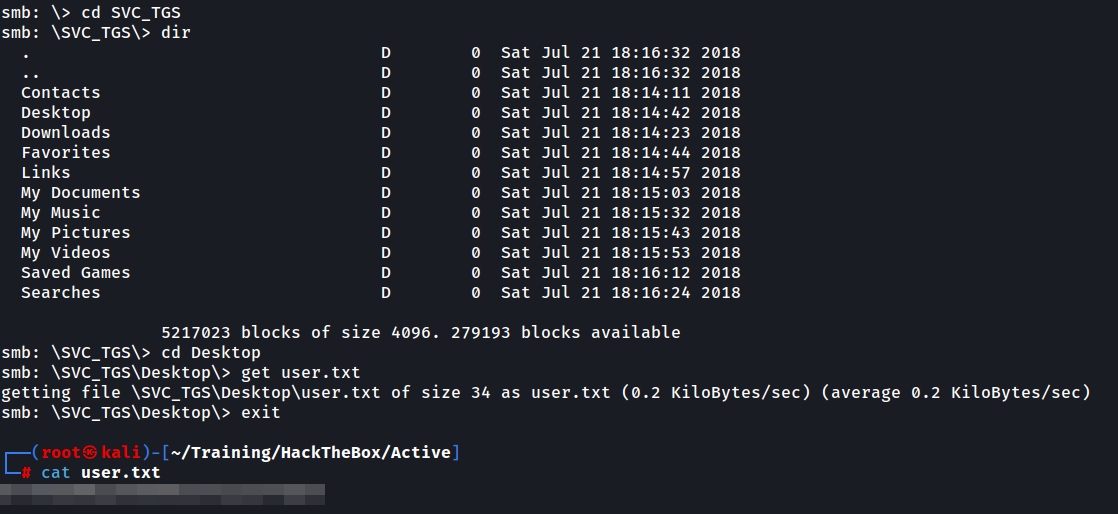1118x514 pixels.
Task: Select the Saved Games directory entry
Action: (x=76, y=273)
